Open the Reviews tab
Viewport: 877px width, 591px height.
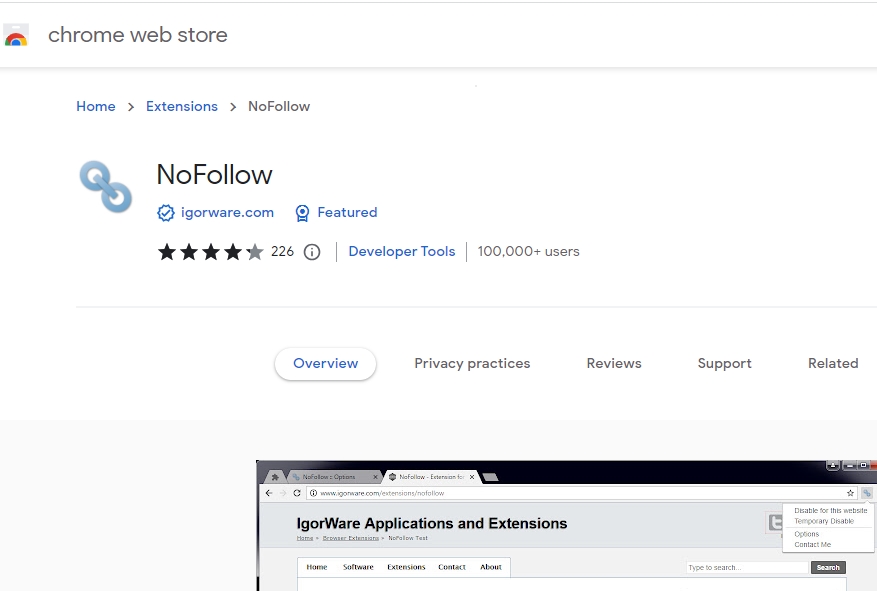(x=613, y=364)
